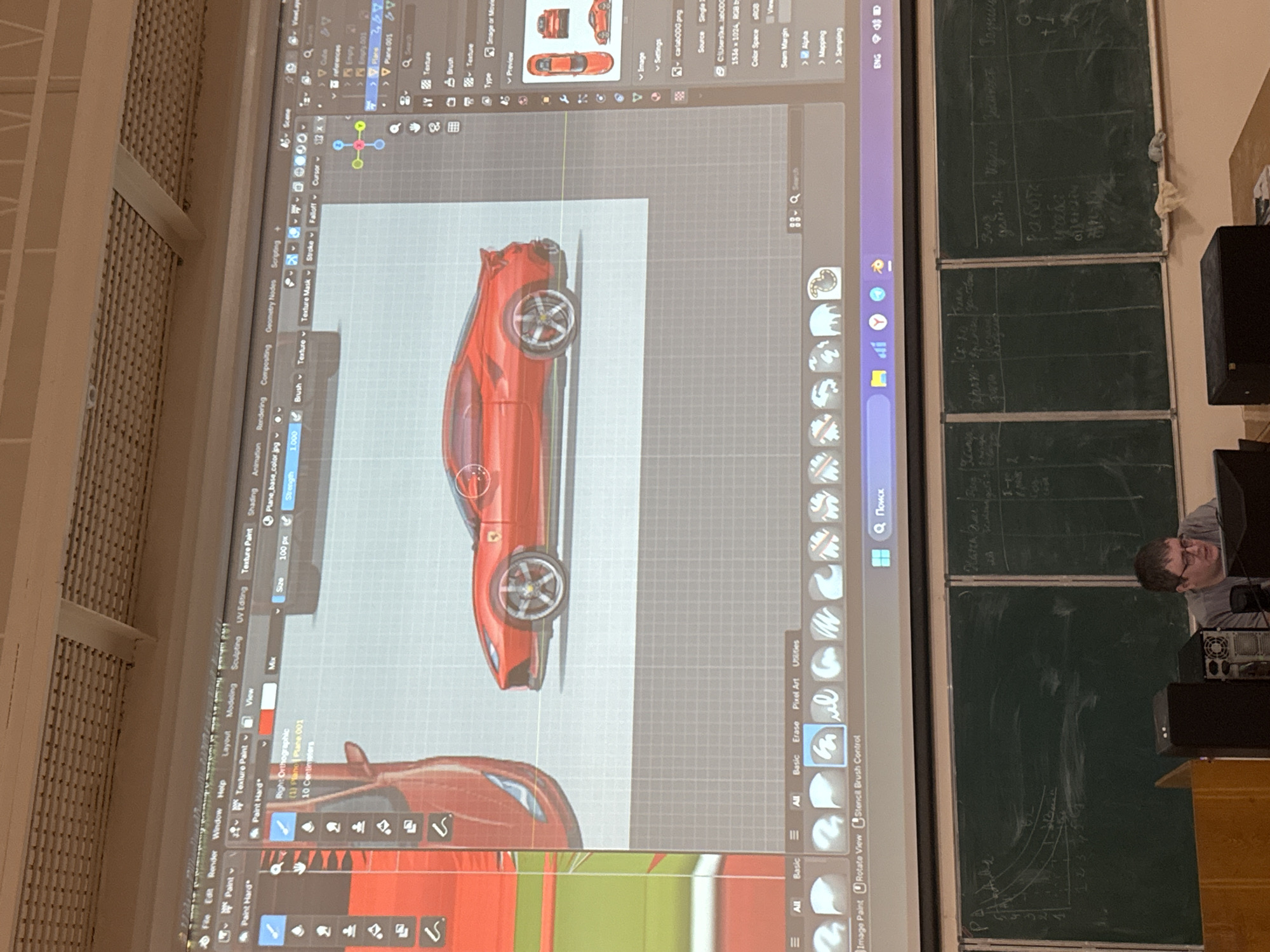
Task: Toggle camera view icon in viewport
Action: [x=434, y=128]
